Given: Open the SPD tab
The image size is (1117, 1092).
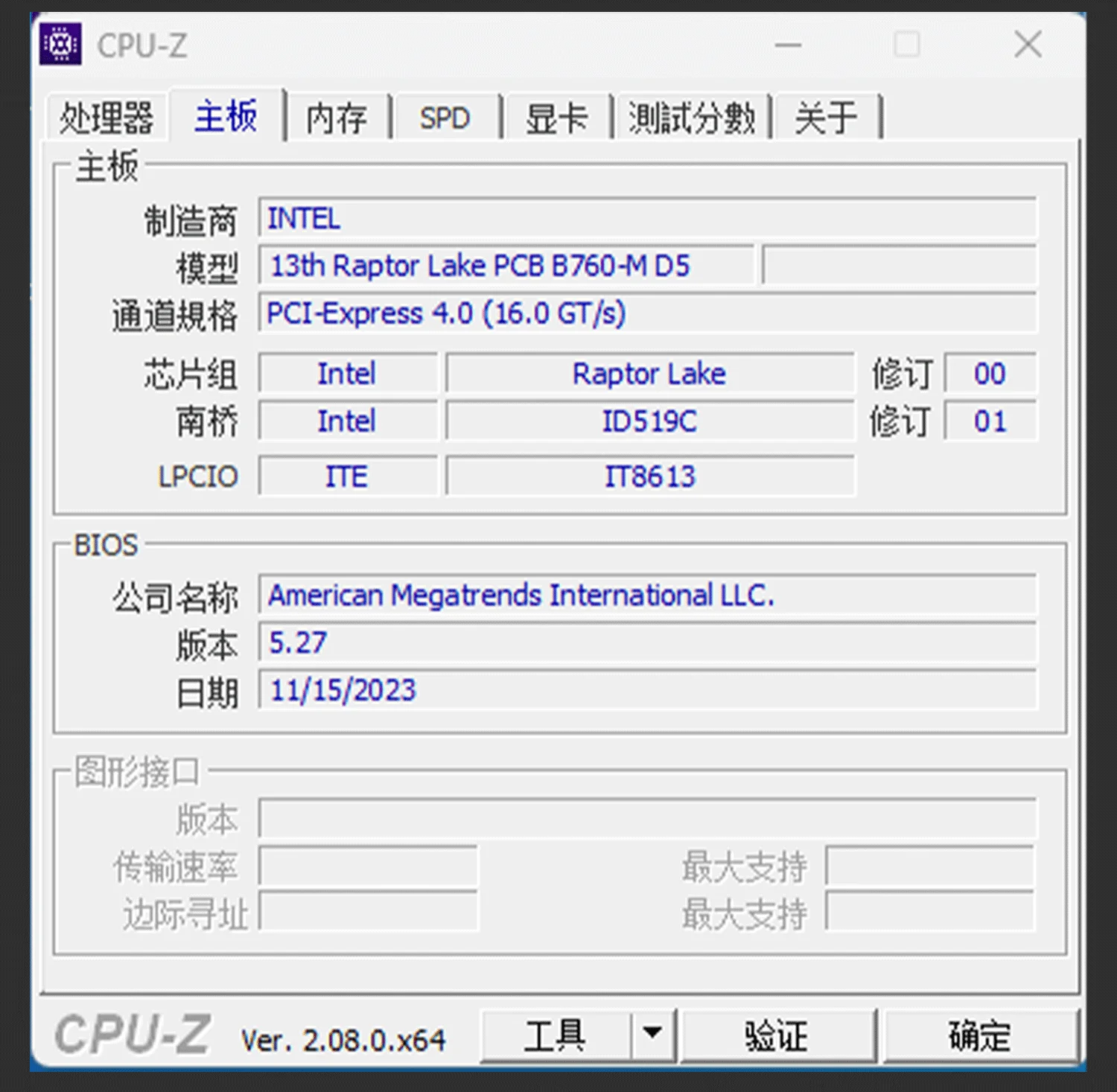Looking at the screenshot, I should click(x=445, y=118).
